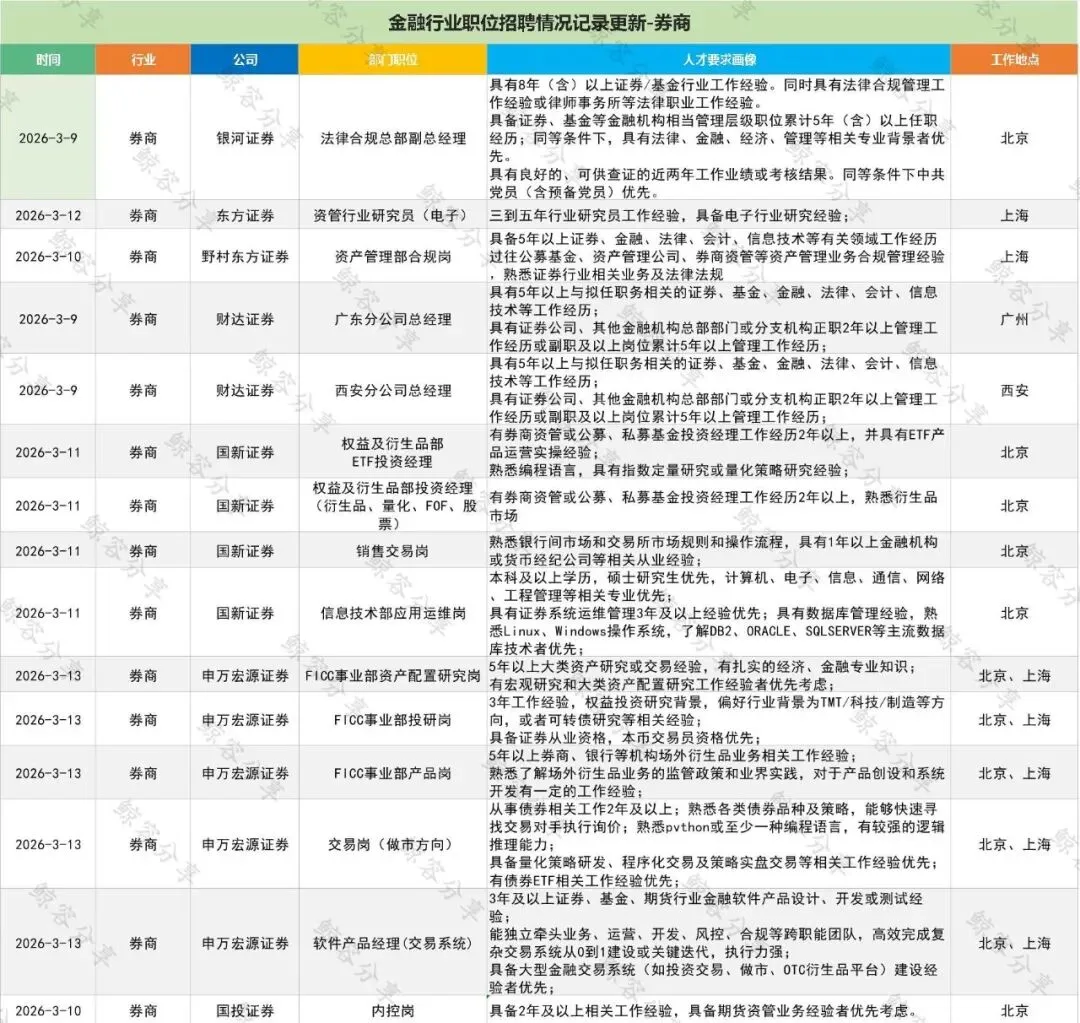
Task: Click position cell 法律合规总部副总经理
Action: [393, 138]
